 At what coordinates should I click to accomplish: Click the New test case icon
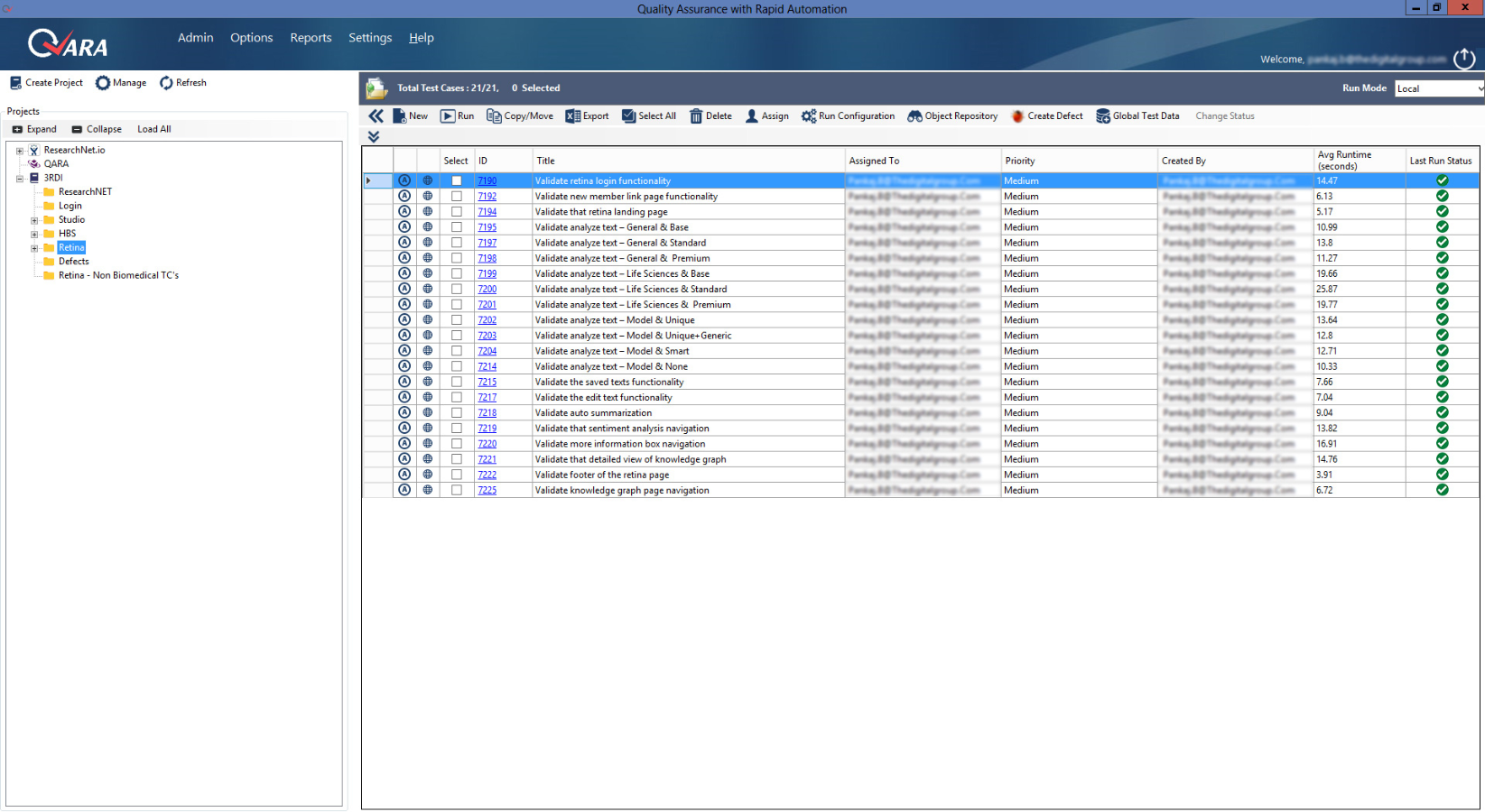click(x=400, y=116)
